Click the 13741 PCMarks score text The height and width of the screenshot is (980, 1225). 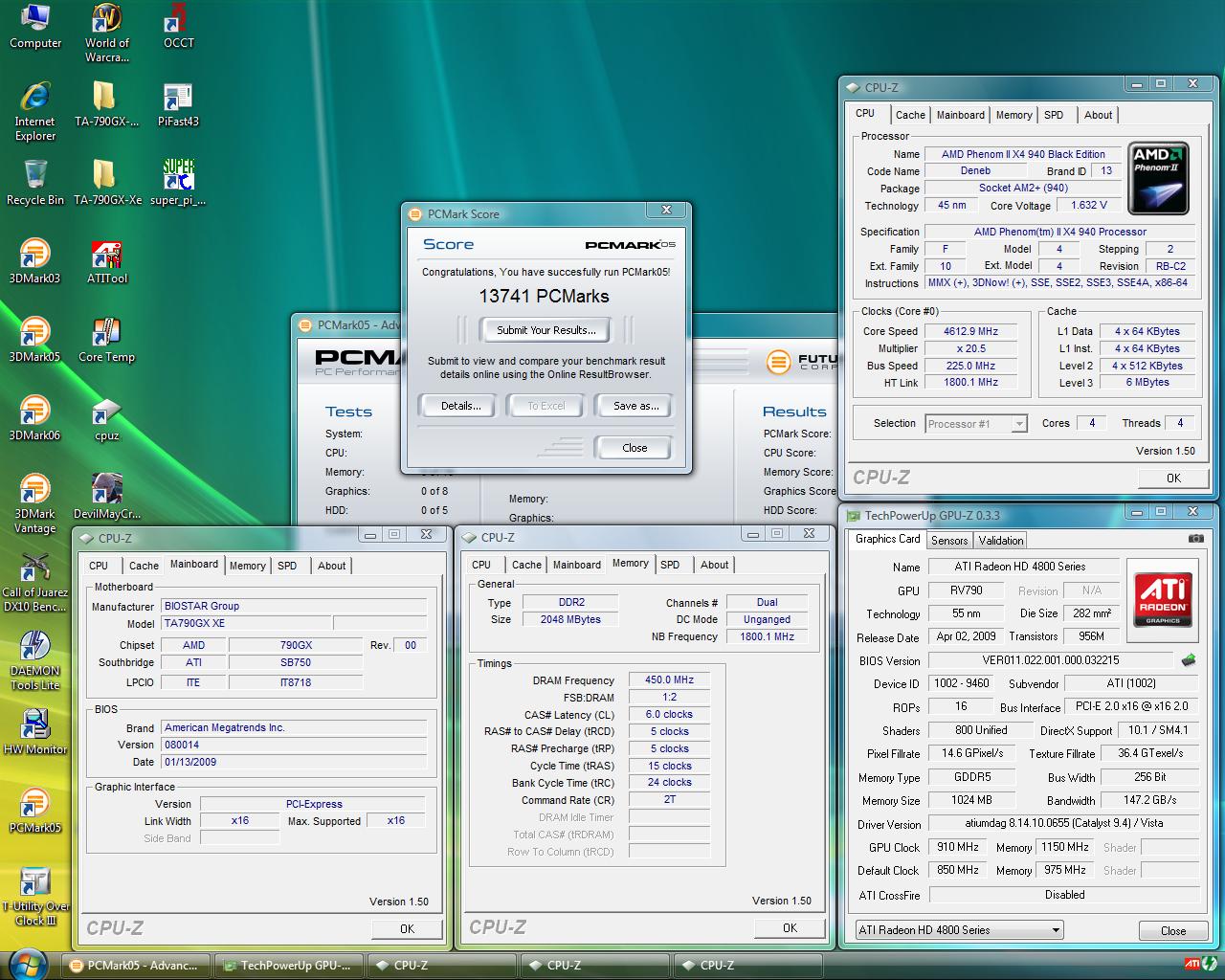click(x=545, y=296)
